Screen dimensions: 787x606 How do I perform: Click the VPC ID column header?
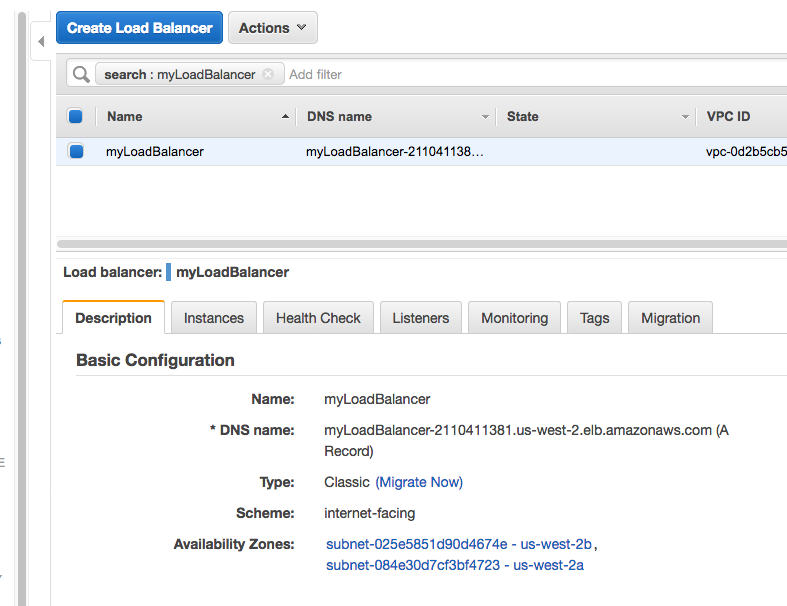(x=728, y=116)
